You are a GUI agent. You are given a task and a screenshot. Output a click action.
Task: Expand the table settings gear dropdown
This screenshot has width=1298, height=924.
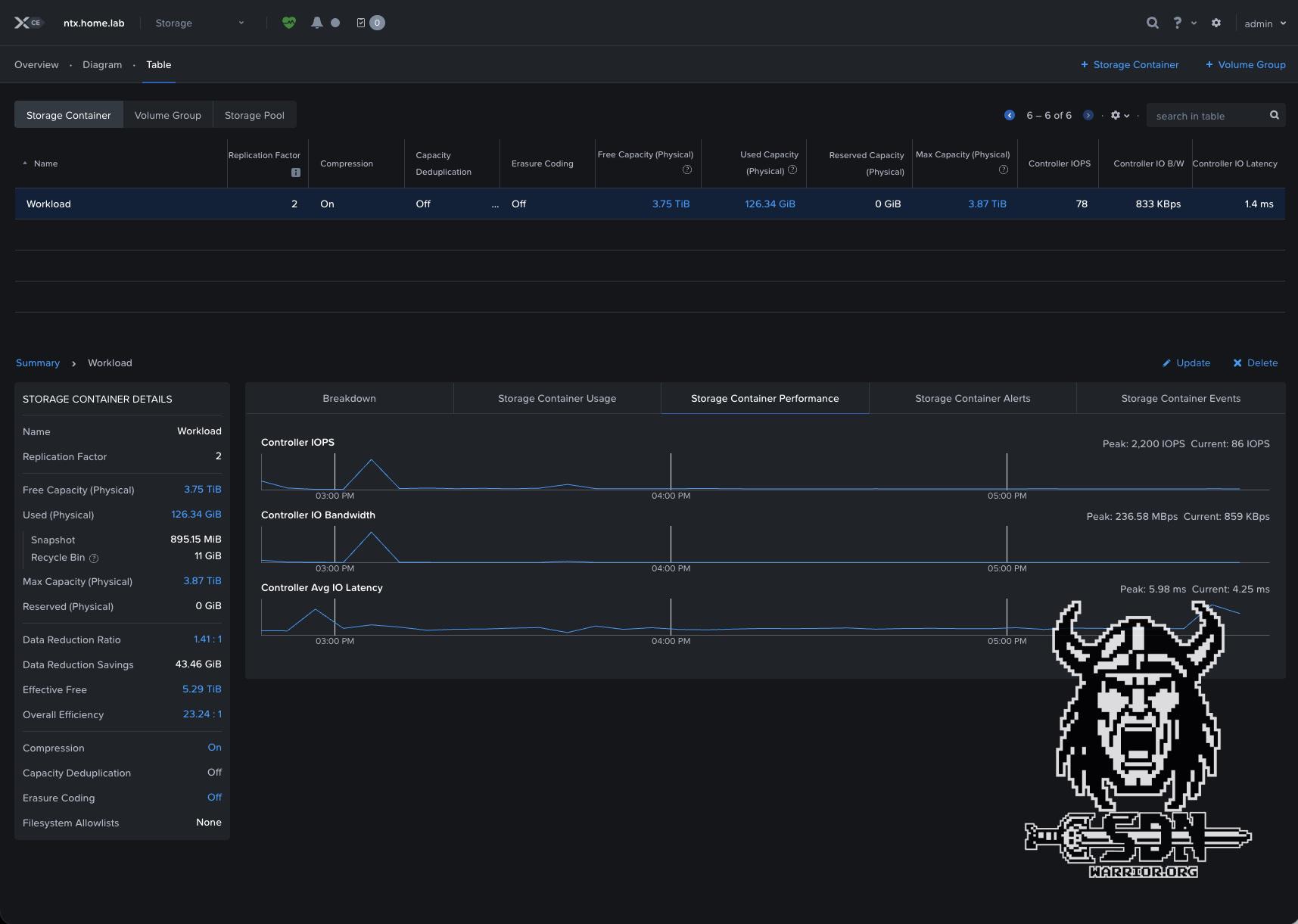point(1119,115)
